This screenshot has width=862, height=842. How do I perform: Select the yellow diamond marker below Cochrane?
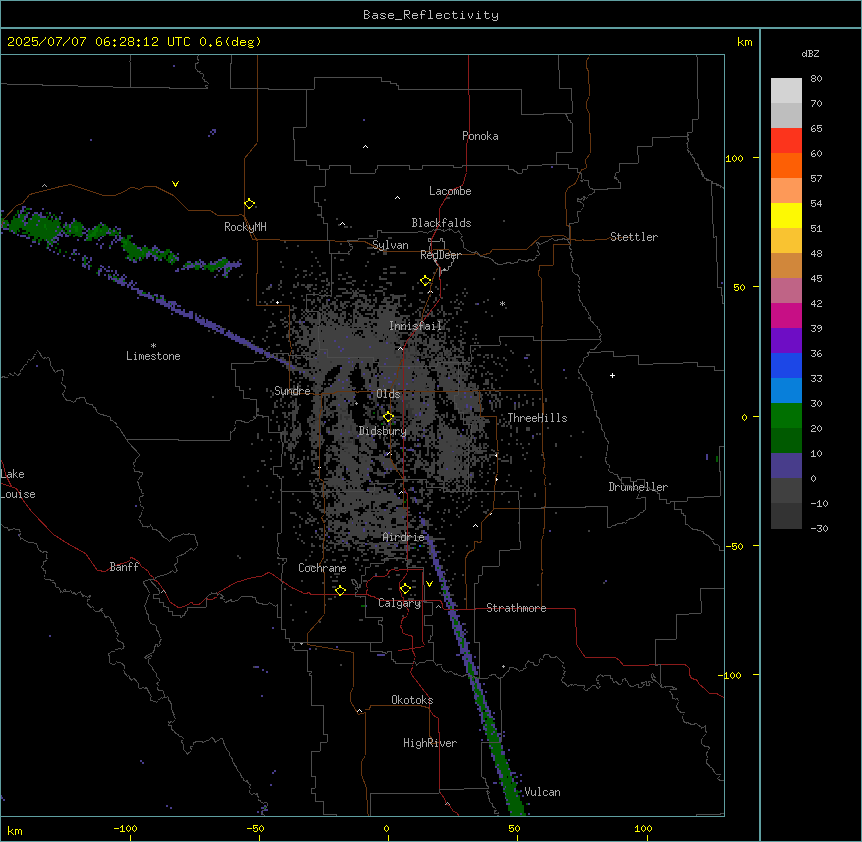[x=340, y=591]
